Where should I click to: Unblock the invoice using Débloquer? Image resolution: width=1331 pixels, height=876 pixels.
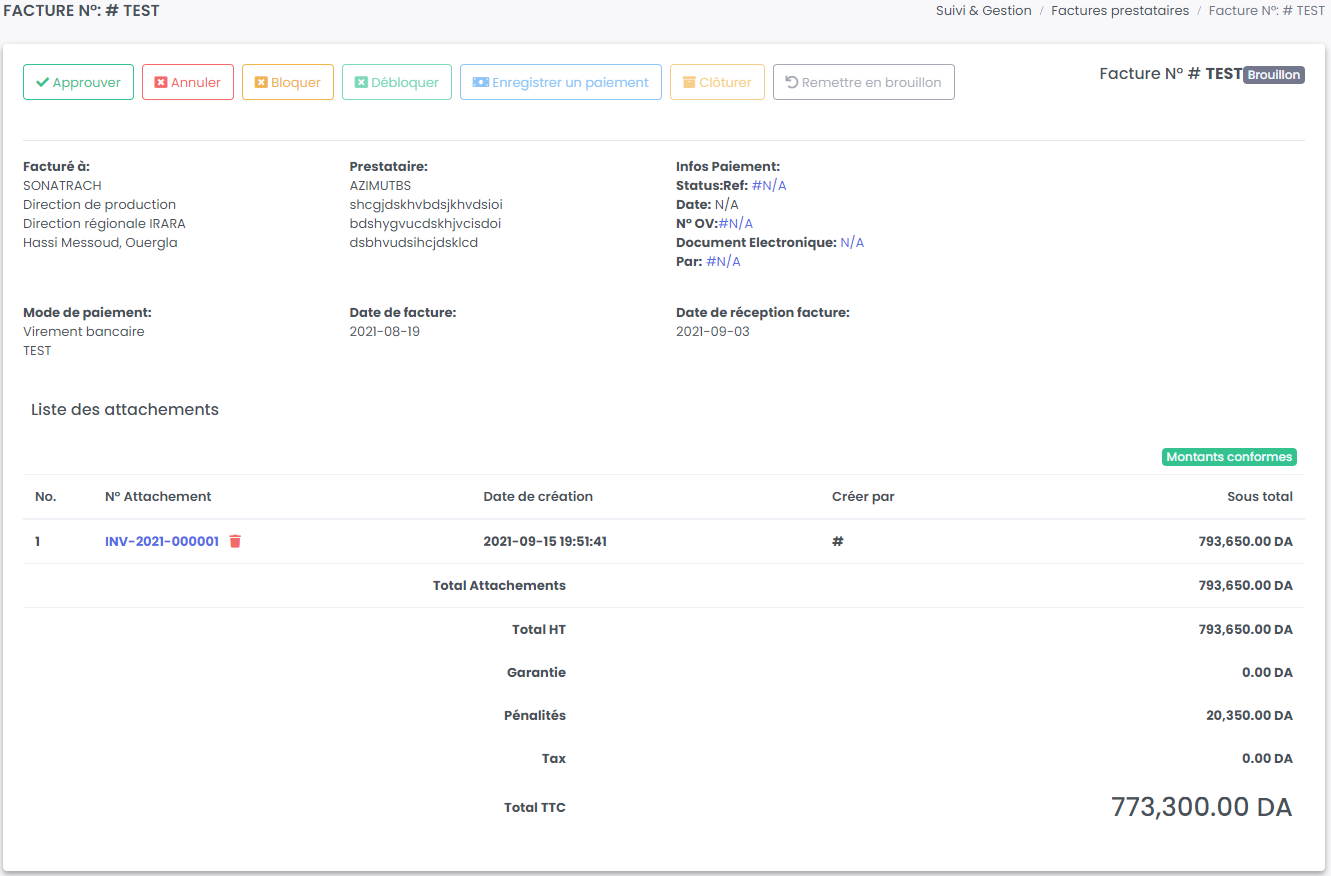coord(396,82)
